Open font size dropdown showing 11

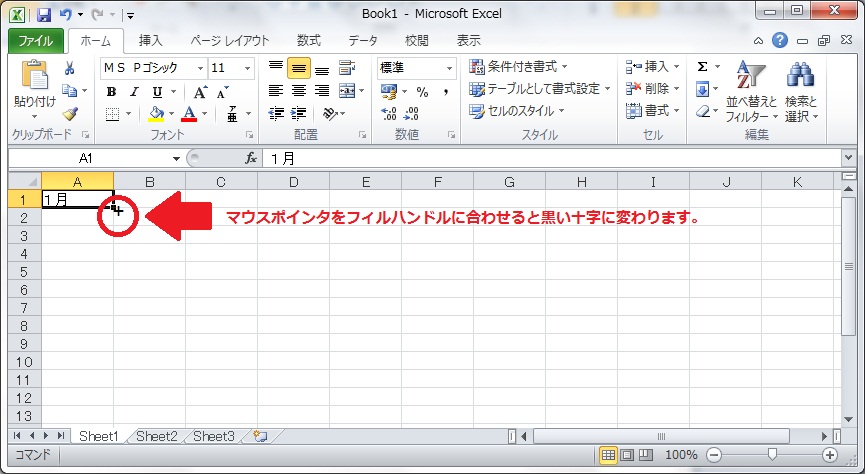coord(248,68)
